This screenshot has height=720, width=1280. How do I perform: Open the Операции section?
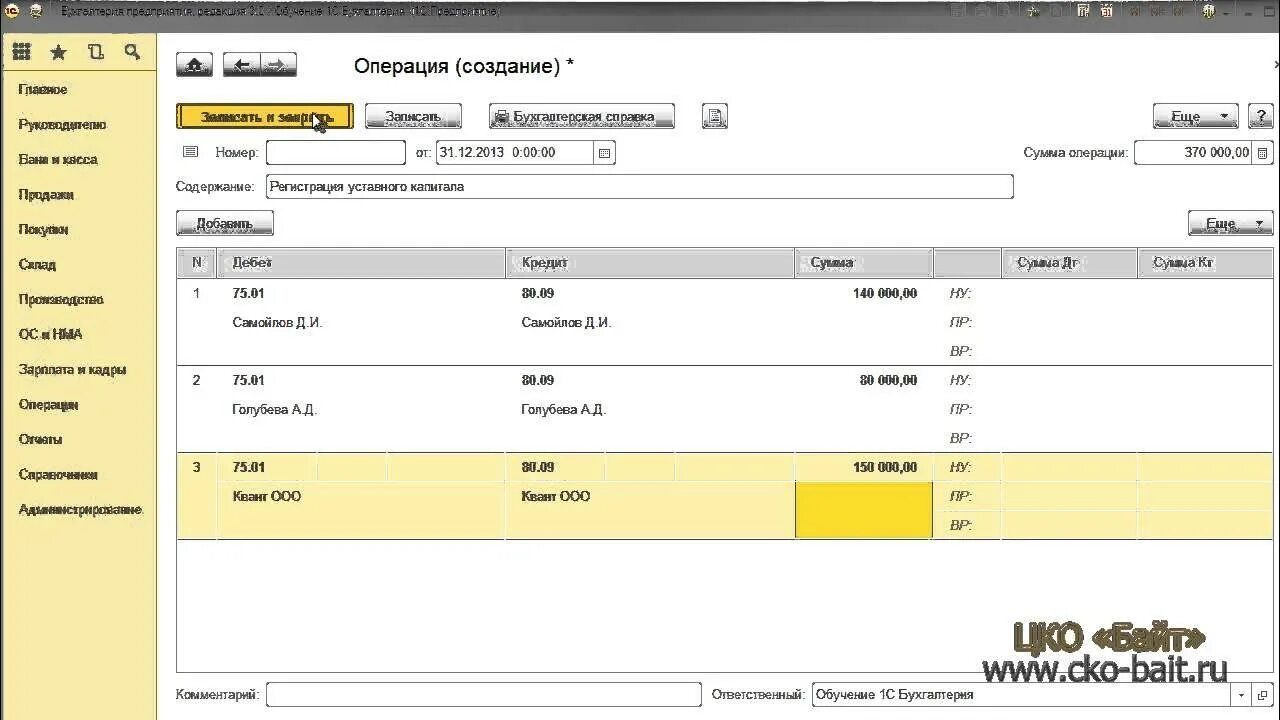pos(48,404)
